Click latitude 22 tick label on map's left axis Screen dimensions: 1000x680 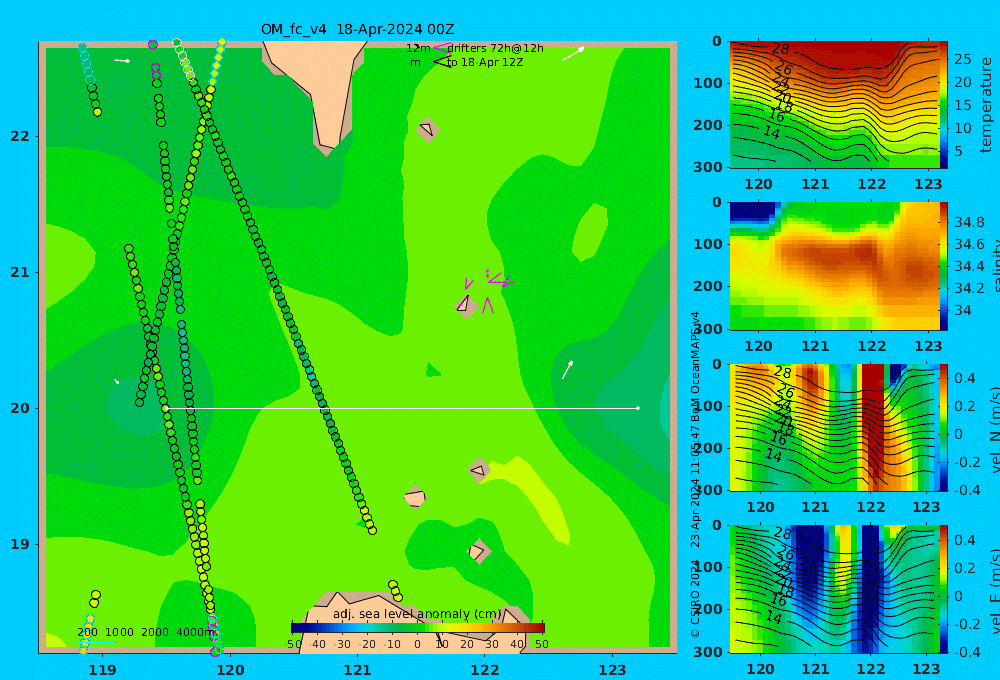coord(20,137)
